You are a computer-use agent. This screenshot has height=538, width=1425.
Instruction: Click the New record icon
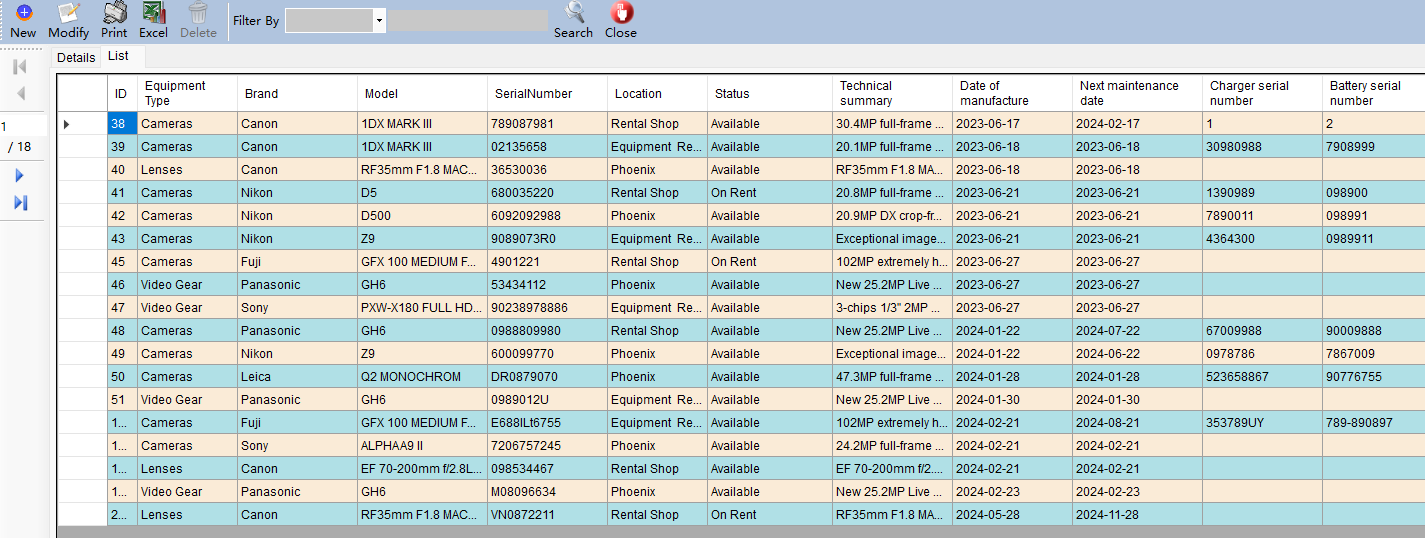point(23,13)
